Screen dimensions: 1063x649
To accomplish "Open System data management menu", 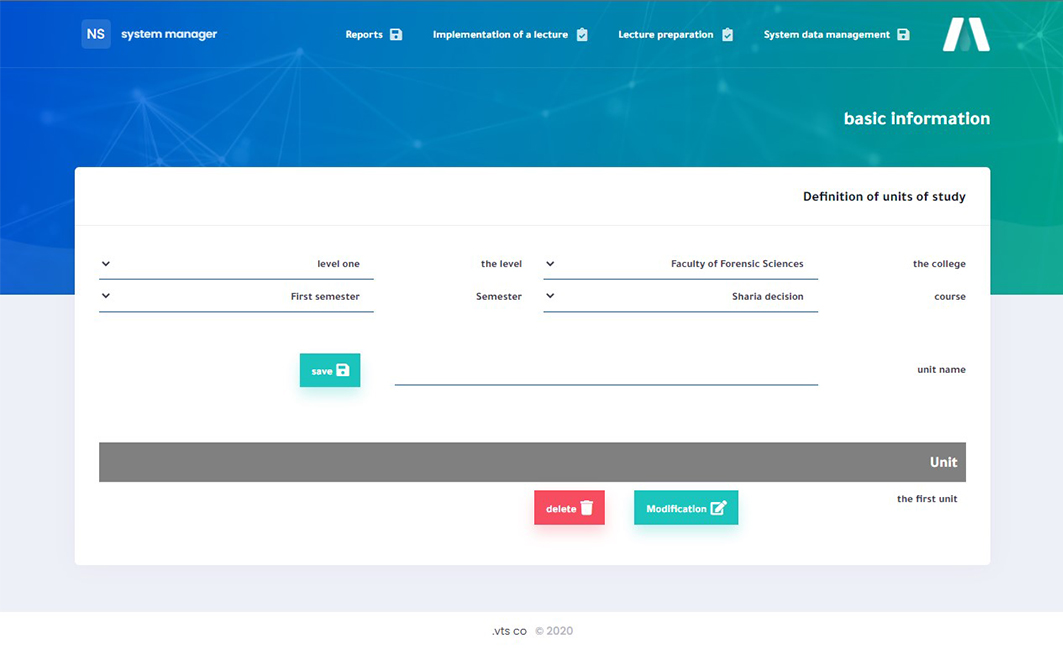I will 837,35.
